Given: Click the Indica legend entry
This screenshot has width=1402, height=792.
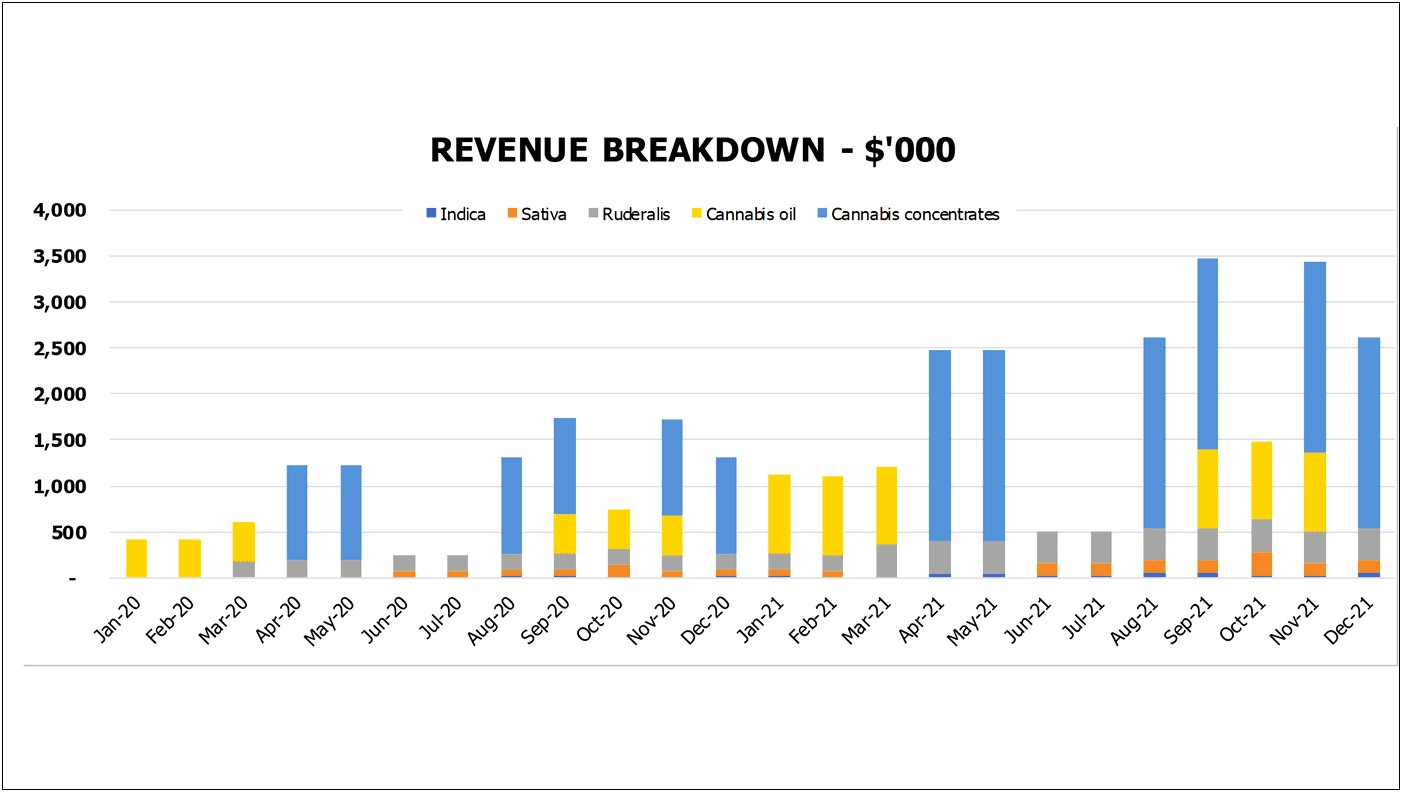Looking at the screenshot, I should [456, 214].
